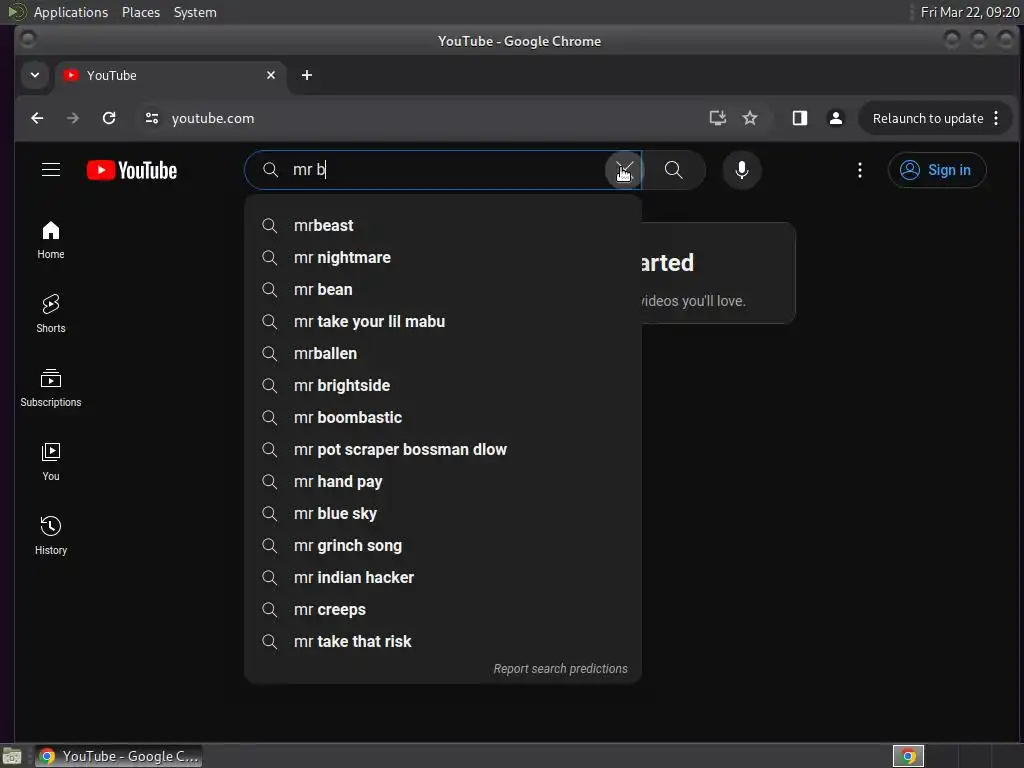Select the mr nightmare suggestion
This screenshot has height=768, width=1024.
coord(443,257)
